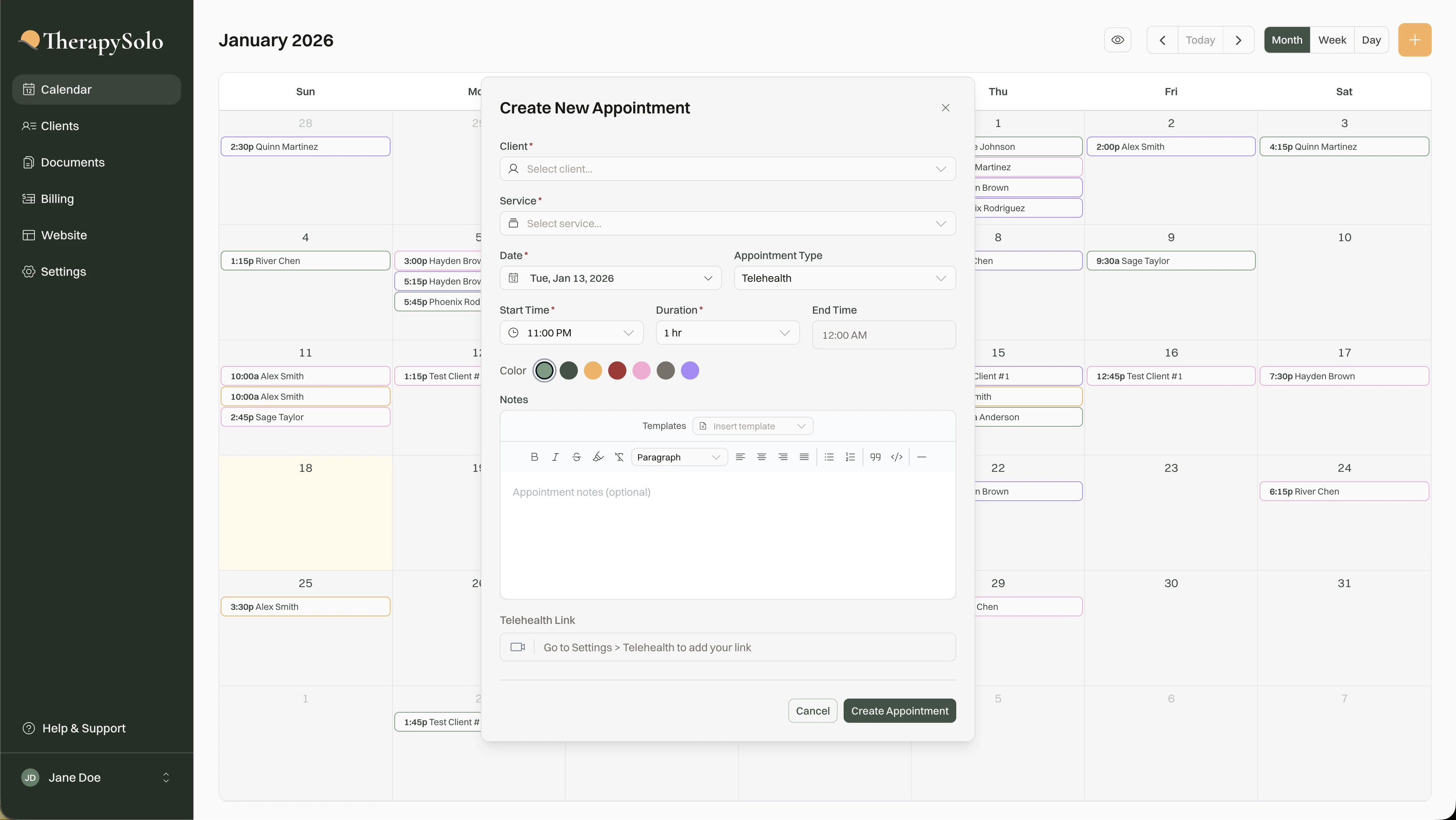Create a numbered list in notes
Screen dimensions: 1456x820
850,457
